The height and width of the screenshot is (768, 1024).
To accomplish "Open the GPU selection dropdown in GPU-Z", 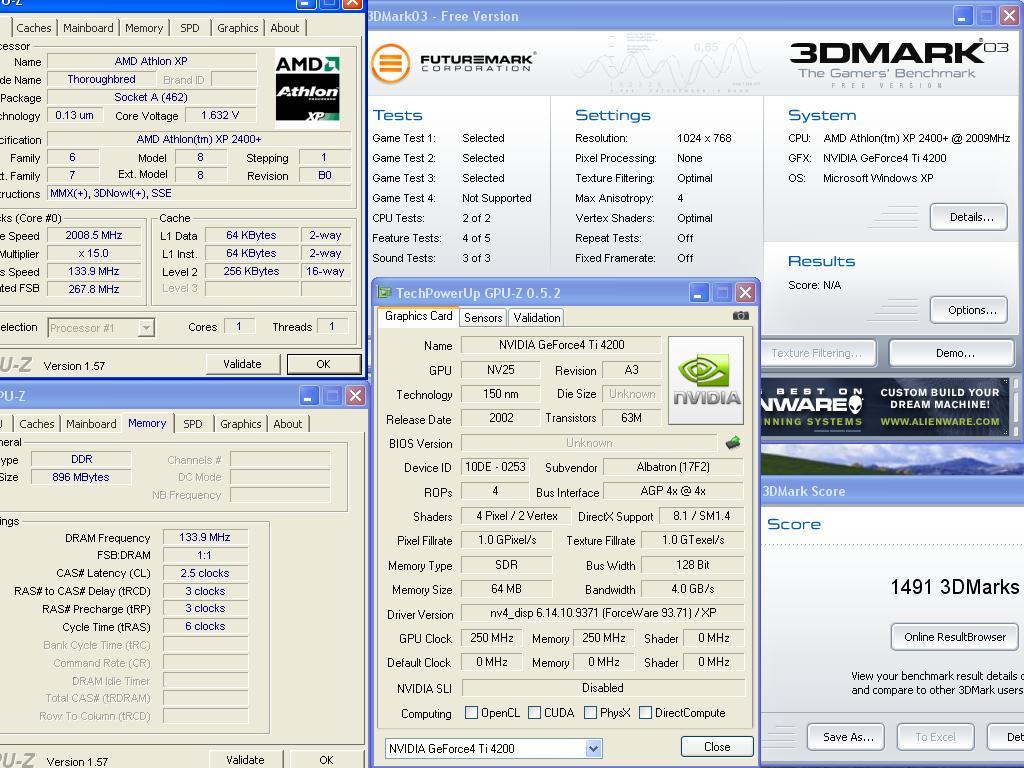I will 593,748.
